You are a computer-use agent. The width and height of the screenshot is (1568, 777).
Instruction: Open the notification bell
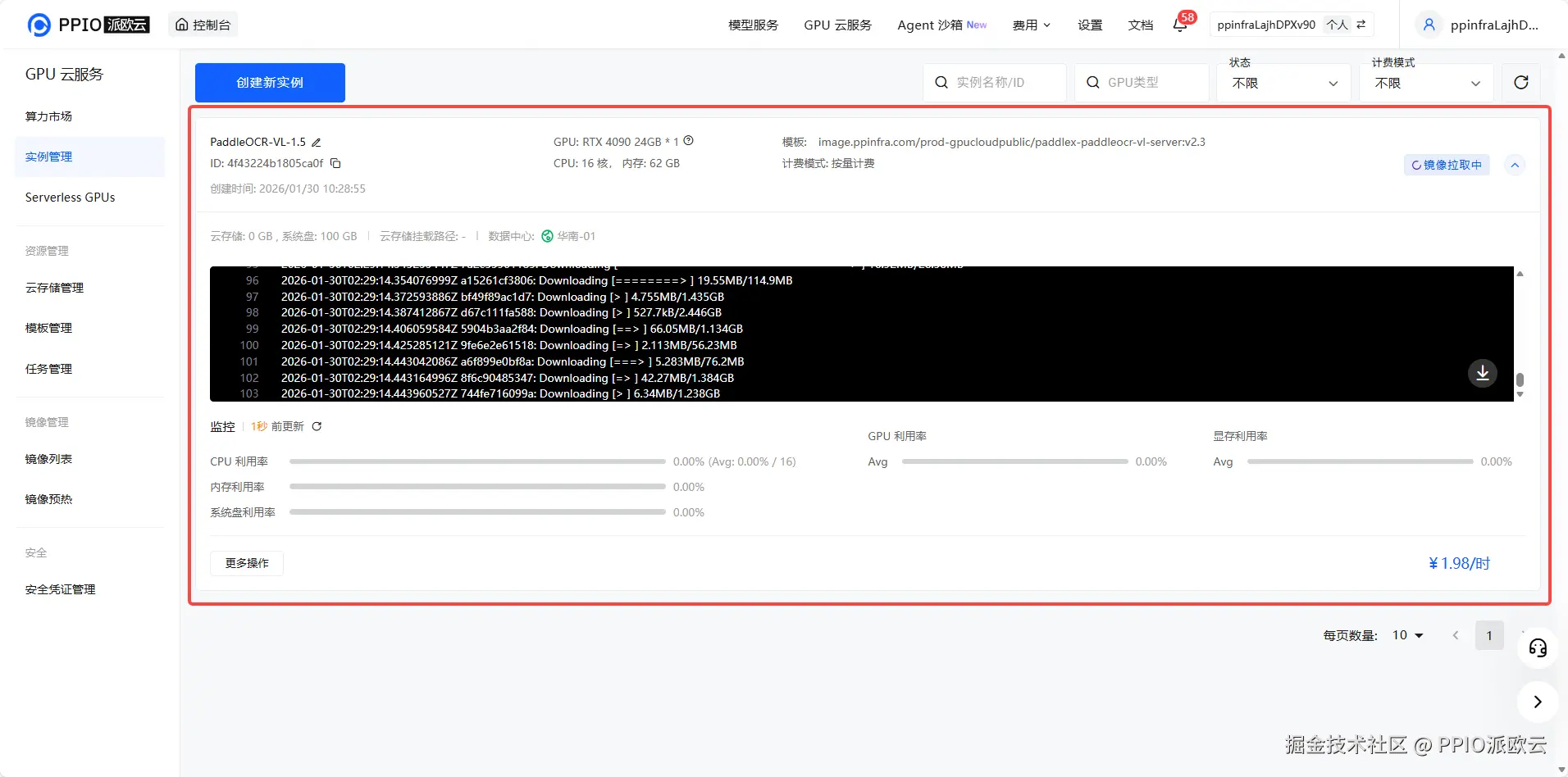pos(1180,25)
